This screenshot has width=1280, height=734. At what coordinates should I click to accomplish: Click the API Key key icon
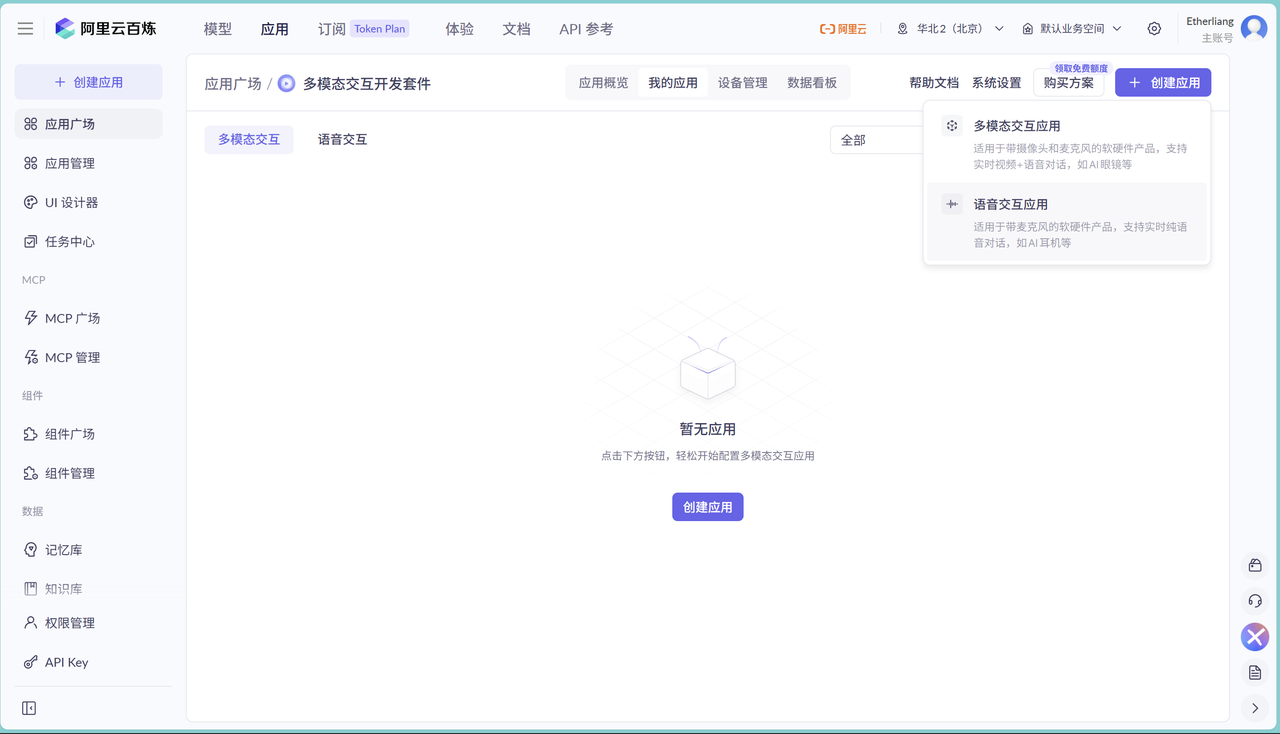click(x=31, y=662)
